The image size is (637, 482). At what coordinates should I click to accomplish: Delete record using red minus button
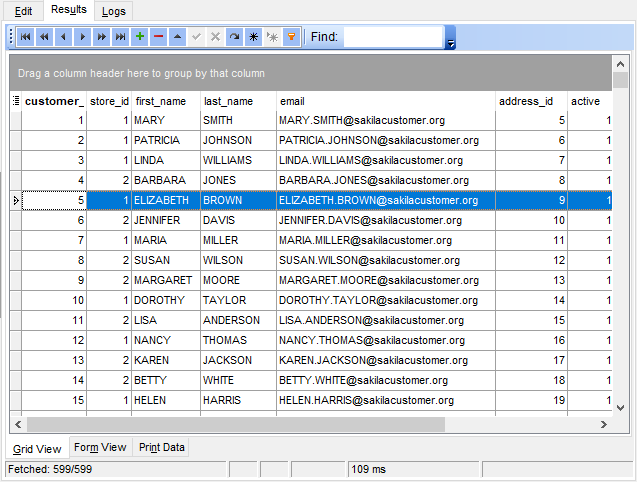click(x=158, y=37)
